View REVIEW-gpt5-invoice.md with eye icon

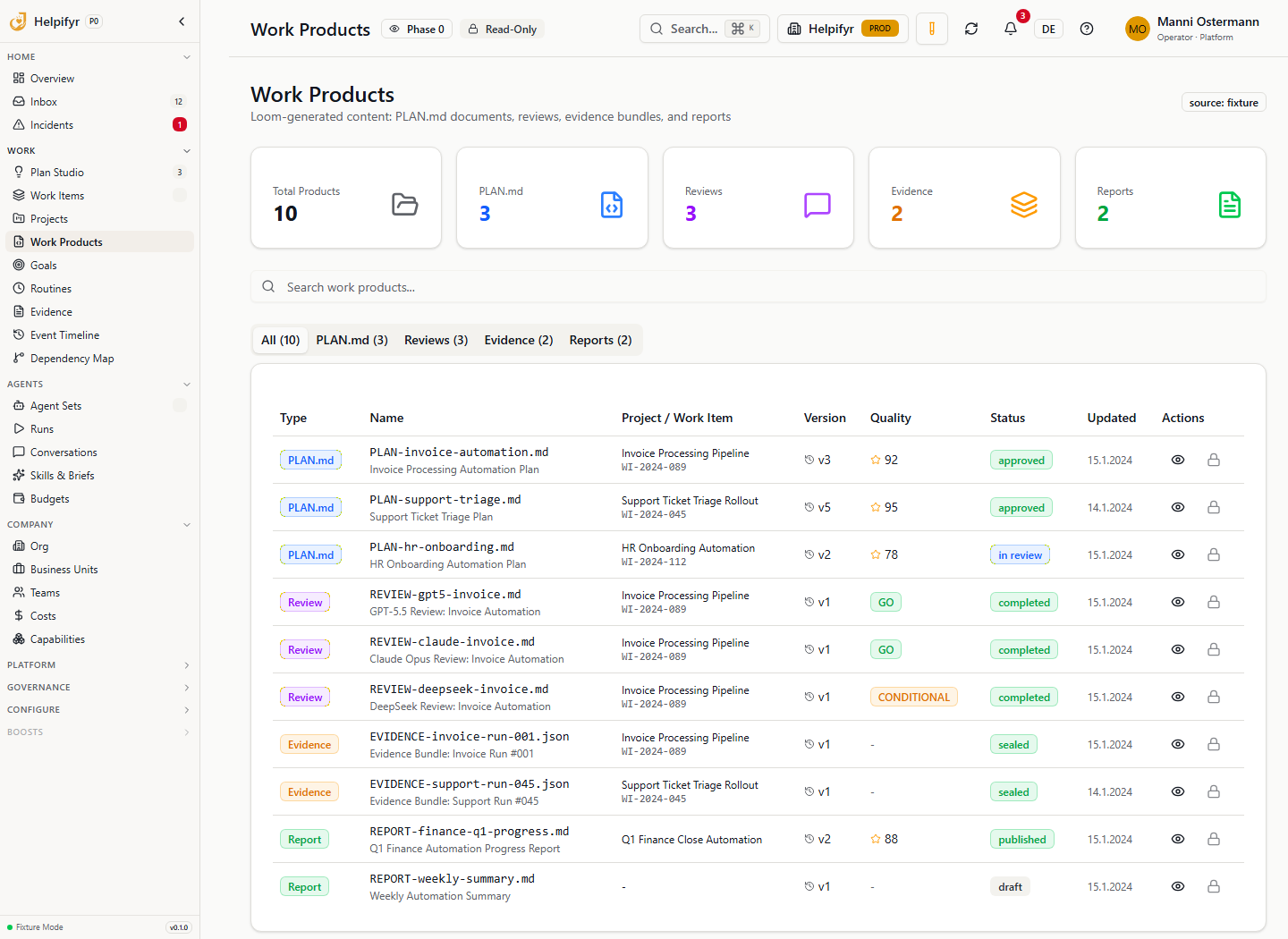[x=1178, y=602]
